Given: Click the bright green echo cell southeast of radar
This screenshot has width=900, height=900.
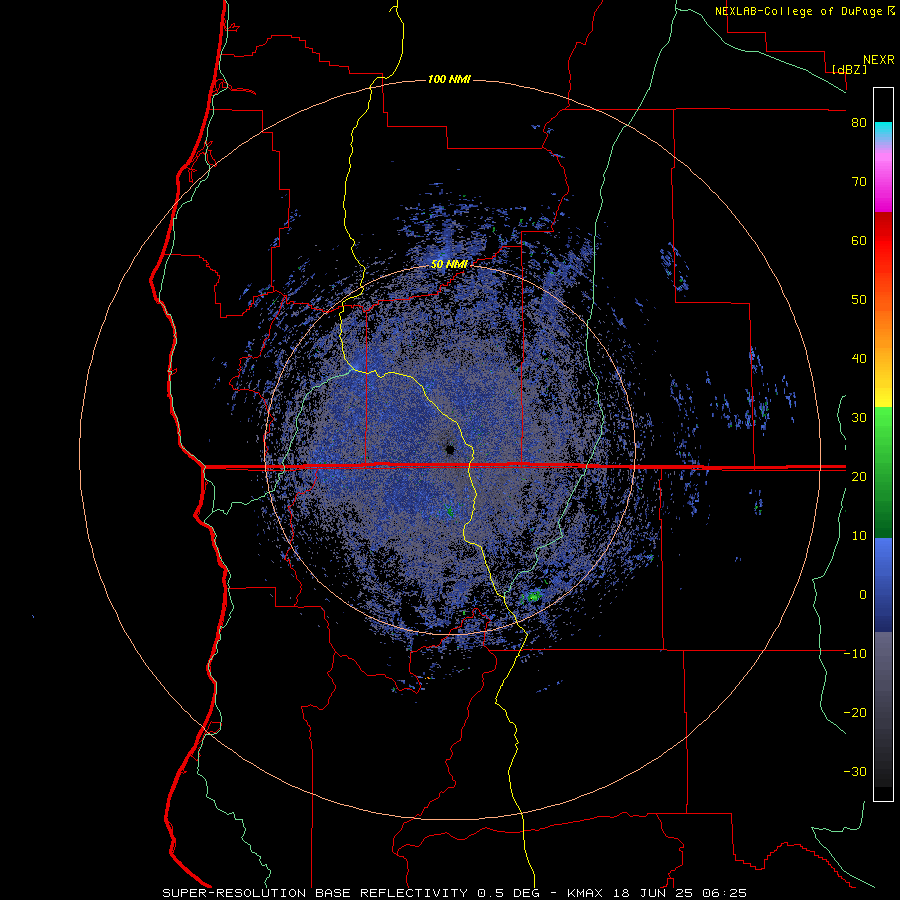Looking at the screenshot, I should click(x=534, y=596).
